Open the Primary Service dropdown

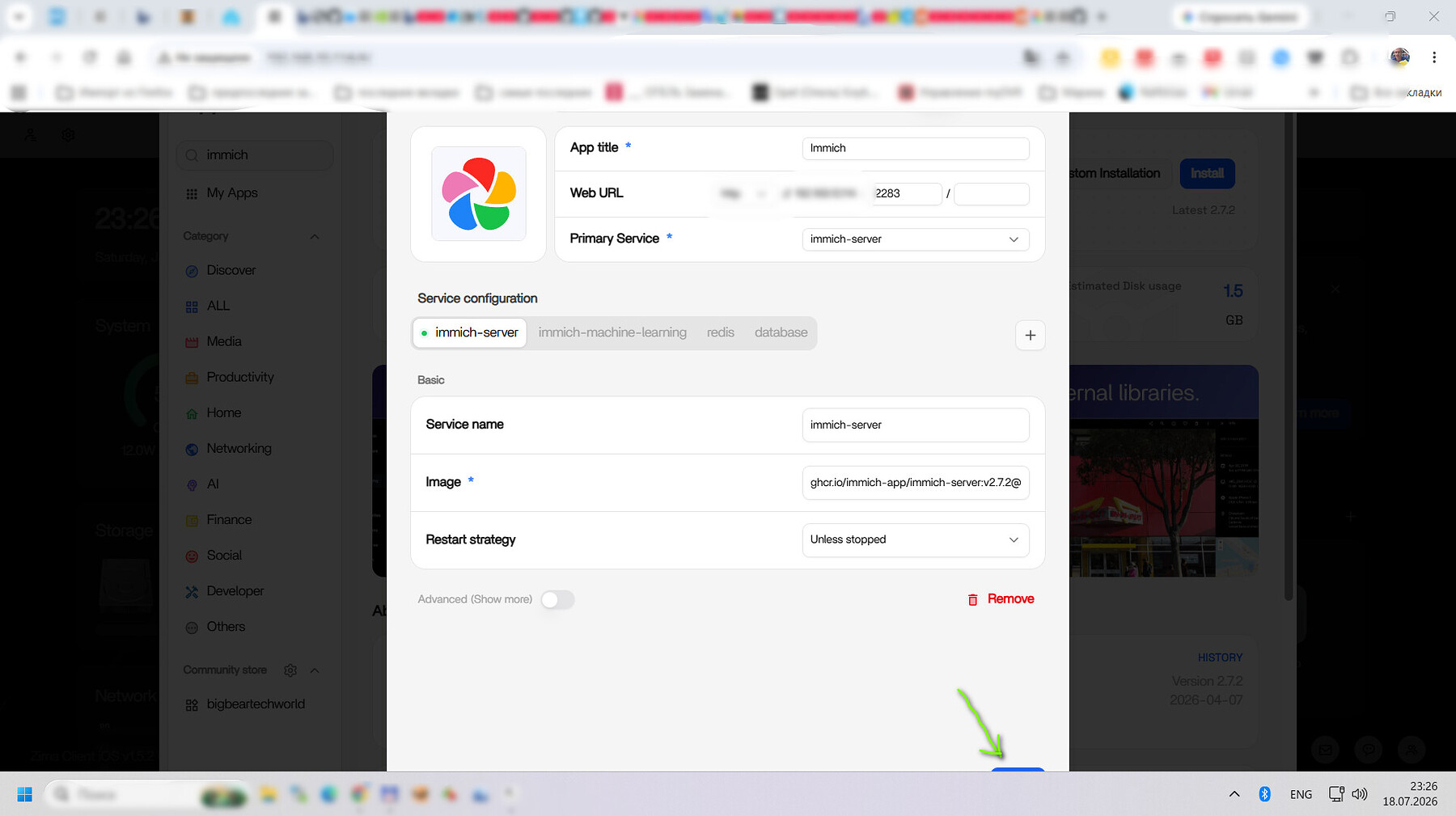point(916,239)
